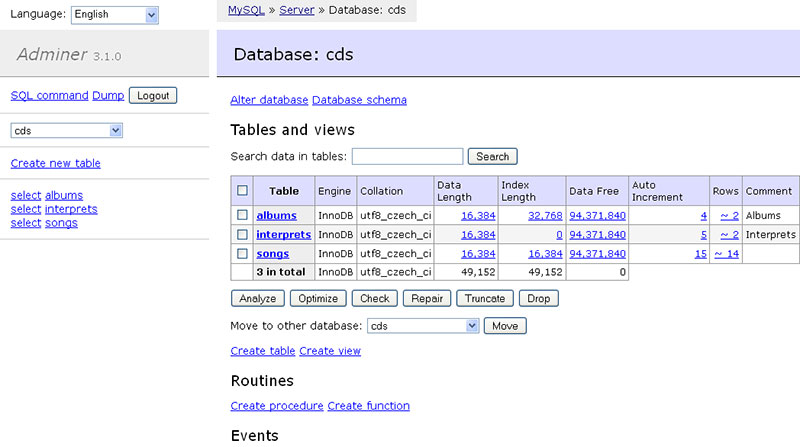
Task: Click albums Data Free value 94,371,840
Action: click(x=597, y=215)
